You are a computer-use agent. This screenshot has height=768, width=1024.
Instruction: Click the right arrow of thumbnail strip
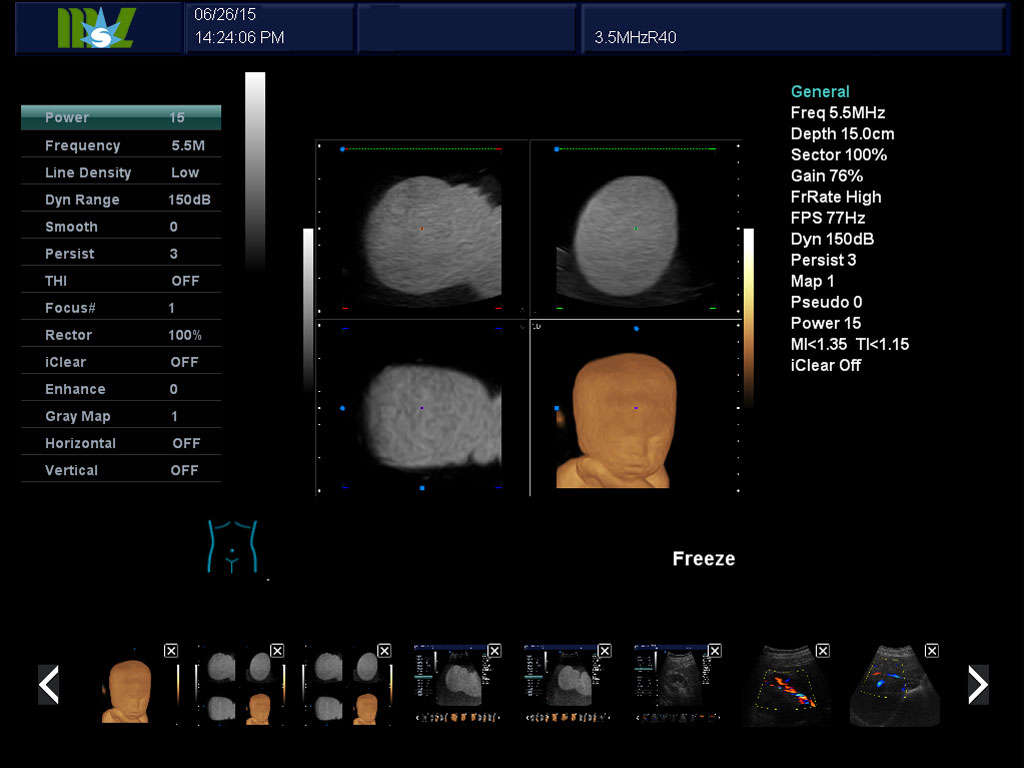point(978,685)
